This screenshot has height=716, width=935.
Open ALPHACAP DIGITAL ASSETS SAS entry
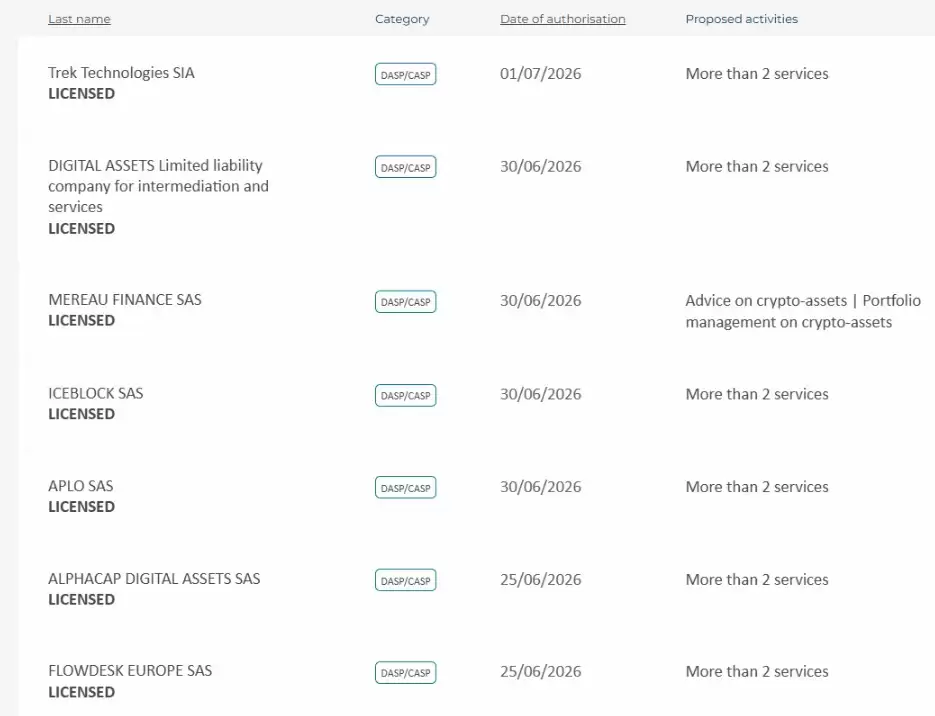[154, 578]
